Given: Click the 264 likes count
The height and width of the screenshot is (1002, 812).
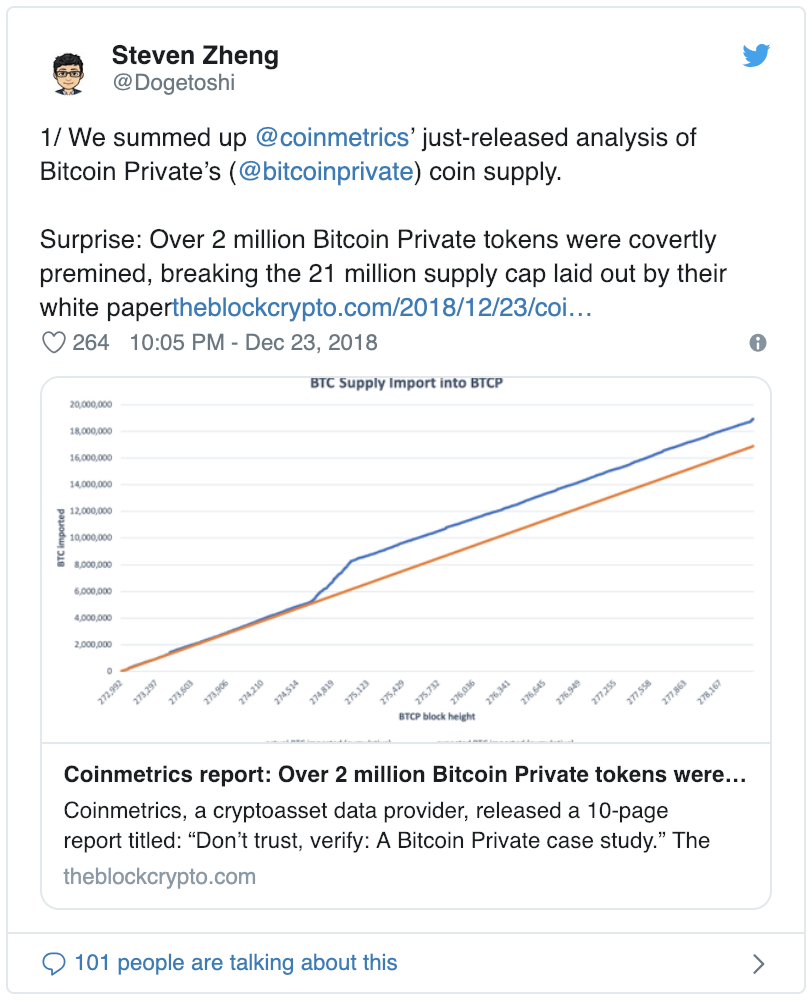Looking at the screenshot, I should click(x=91, y=343).
